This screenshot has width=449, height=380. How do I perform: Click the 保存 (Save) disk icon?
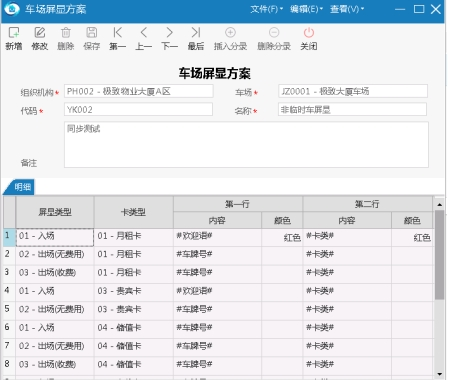click(92, 33)
